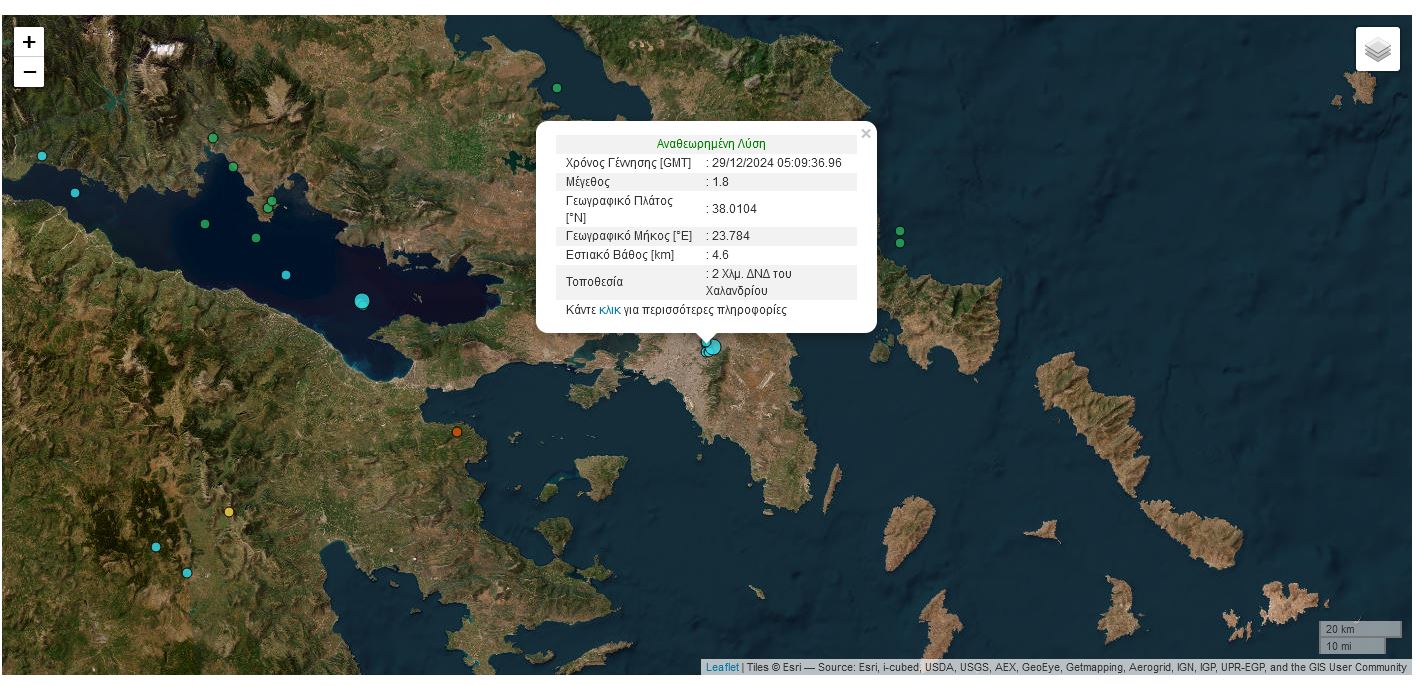
Task: Click the cyan marker nearest the left edge
Action: [42, 156]
